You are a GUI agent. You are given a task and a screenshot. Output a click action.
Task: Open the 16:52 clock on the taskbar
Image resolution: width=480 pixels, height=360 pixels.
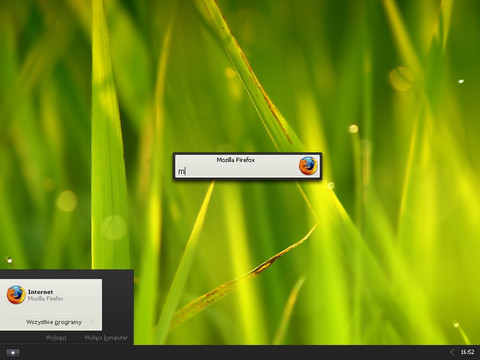[467, 352]
